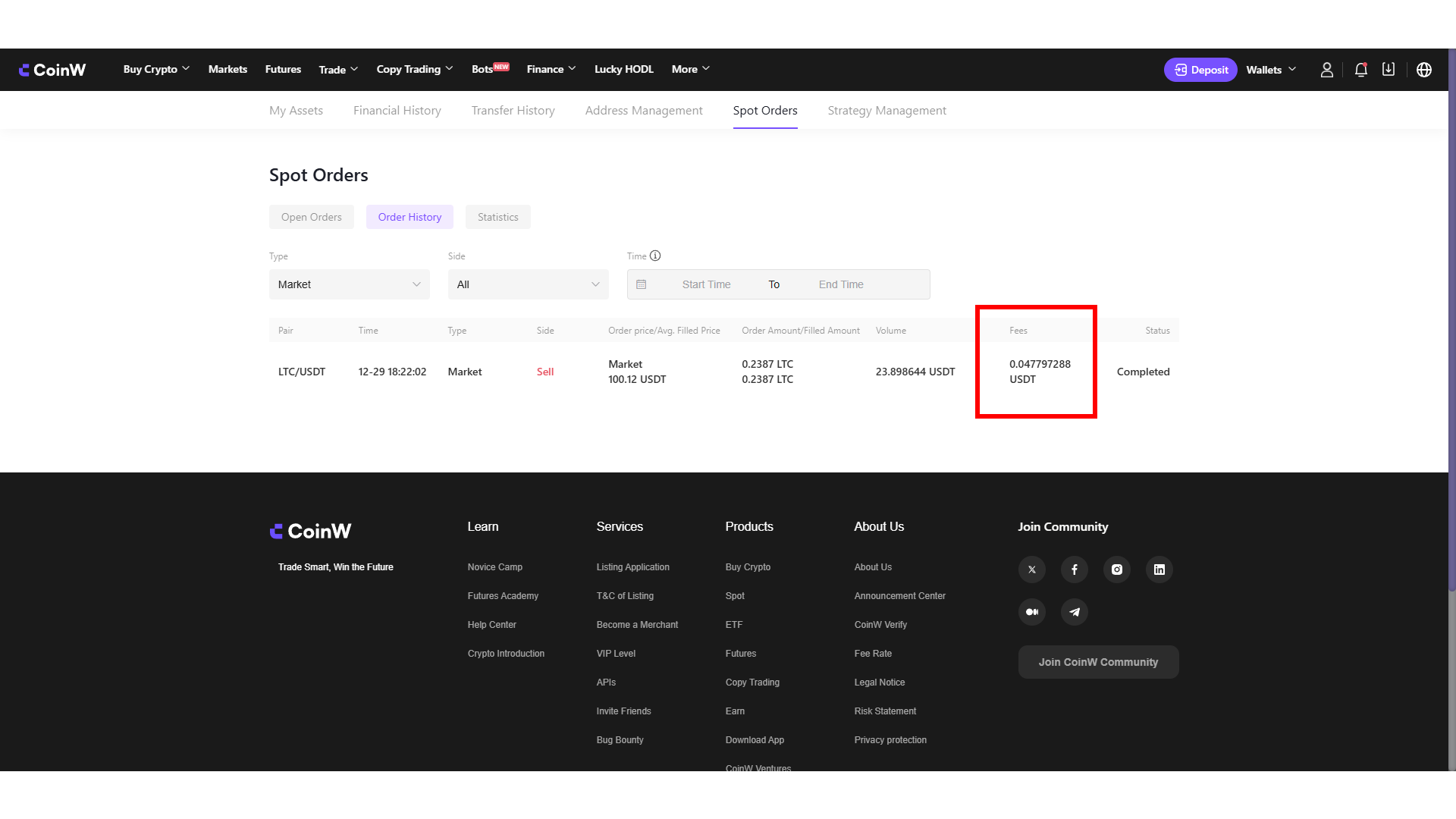This screenshot has height=819, width=1456.
Task: Click the calendar icon in date range
Action: (642, 284)
